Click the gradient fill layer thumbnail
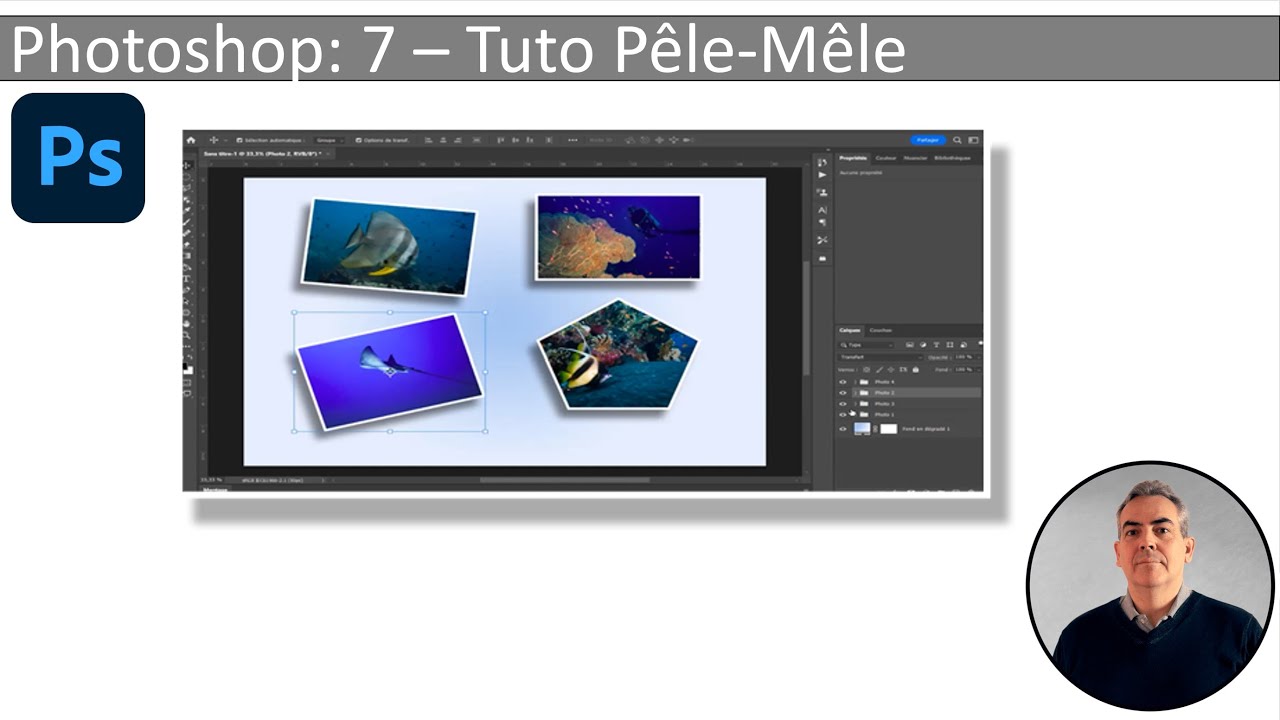The image size is (1280, 720). pos(862,429)
